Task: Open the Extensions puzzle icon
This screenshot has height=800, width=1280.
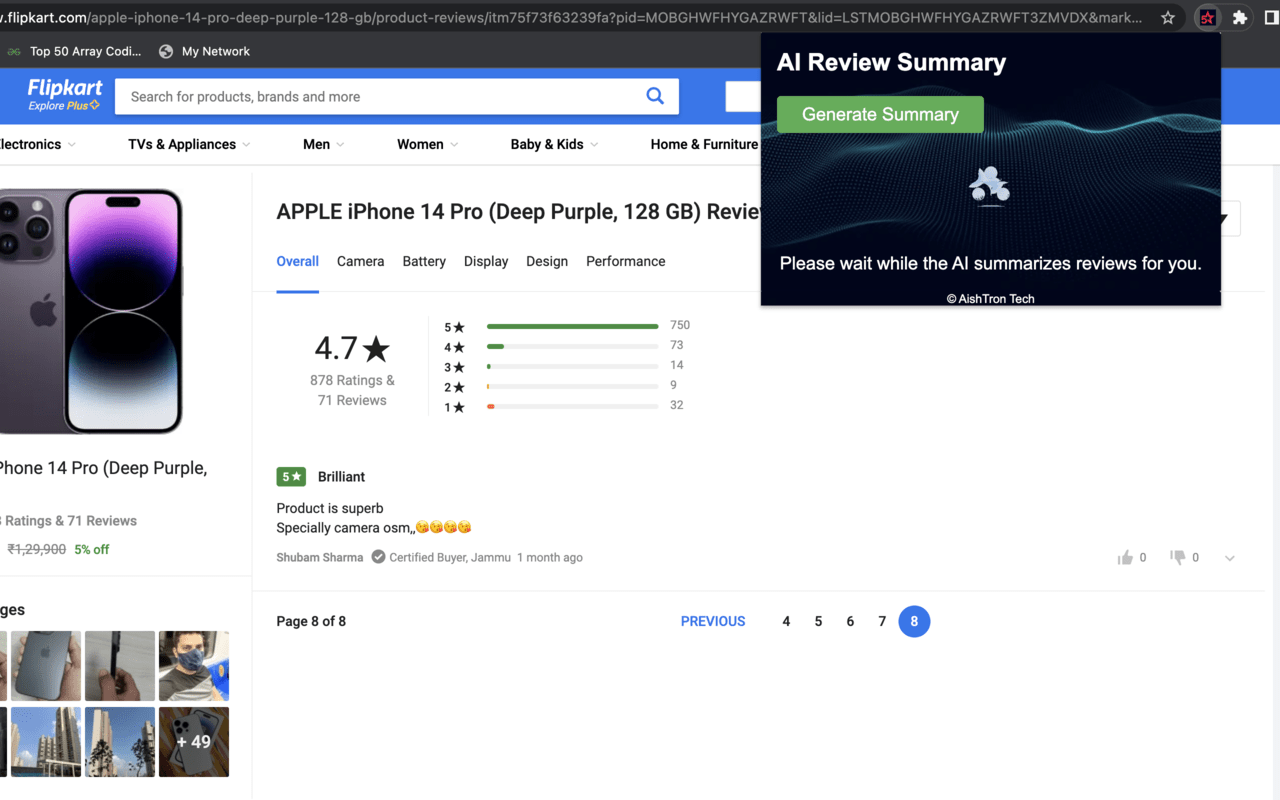Action: coord(1240,17)
